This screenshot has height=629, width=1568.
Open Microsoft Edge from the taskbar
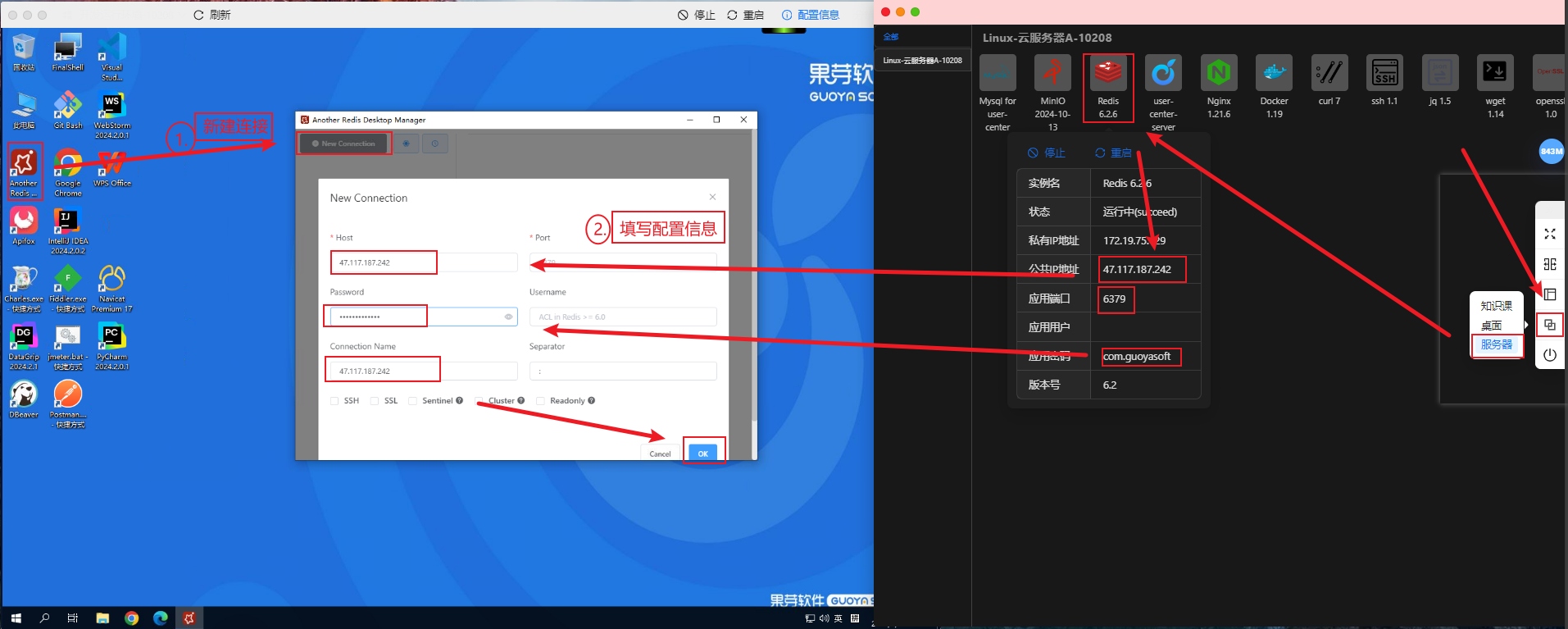click(161, 618)
